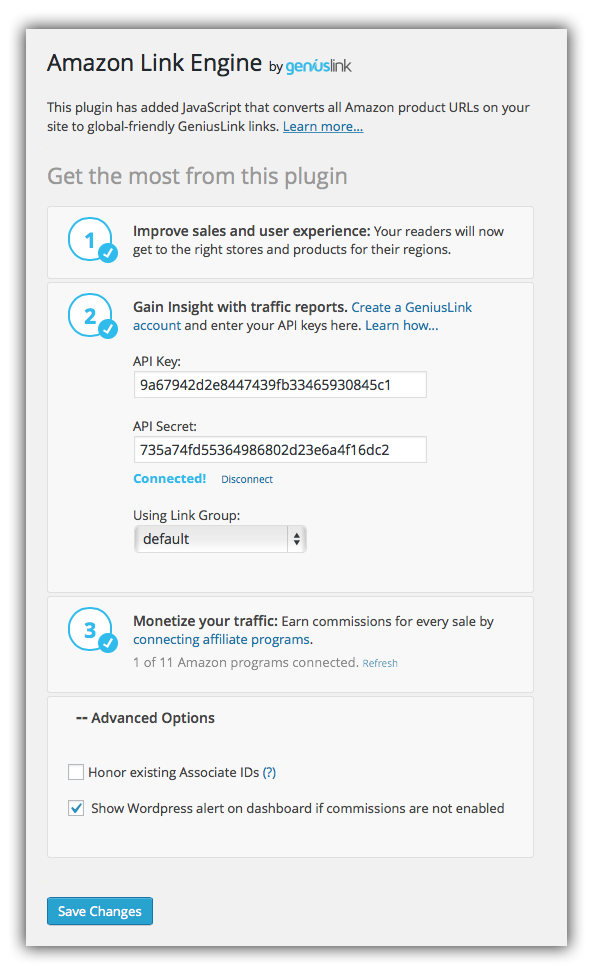Focus the API Key input field
Screen dimensions: 592x973
click(280, 385)
